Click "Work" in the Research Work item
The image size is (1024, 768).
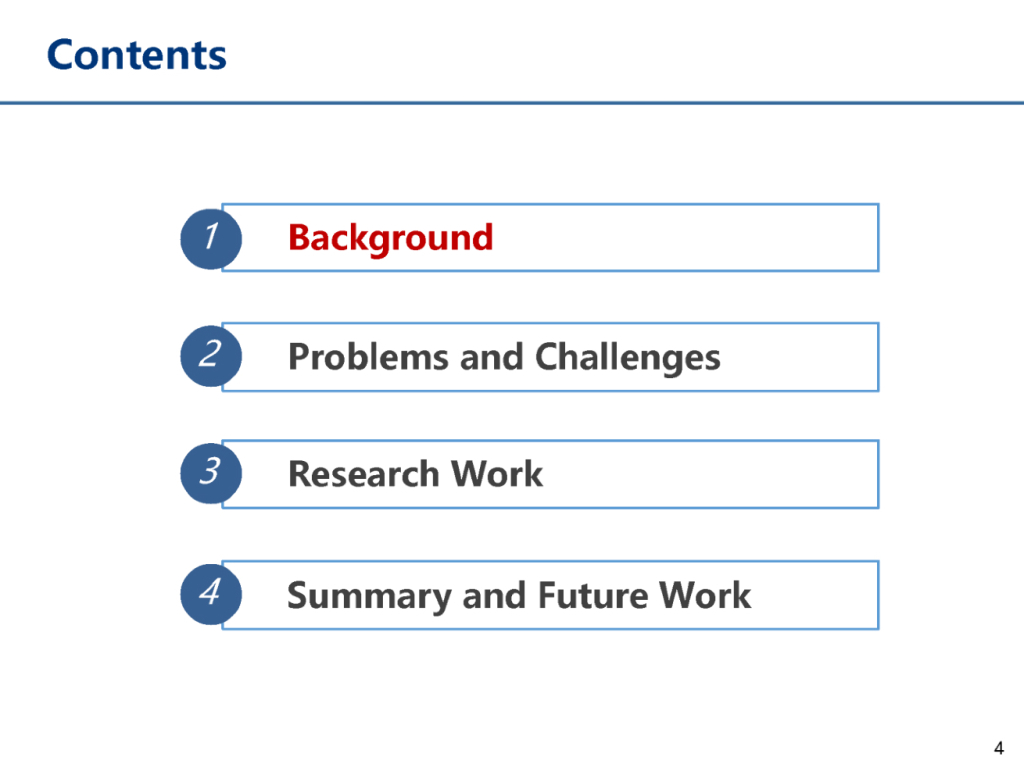[x=496, y=474]
